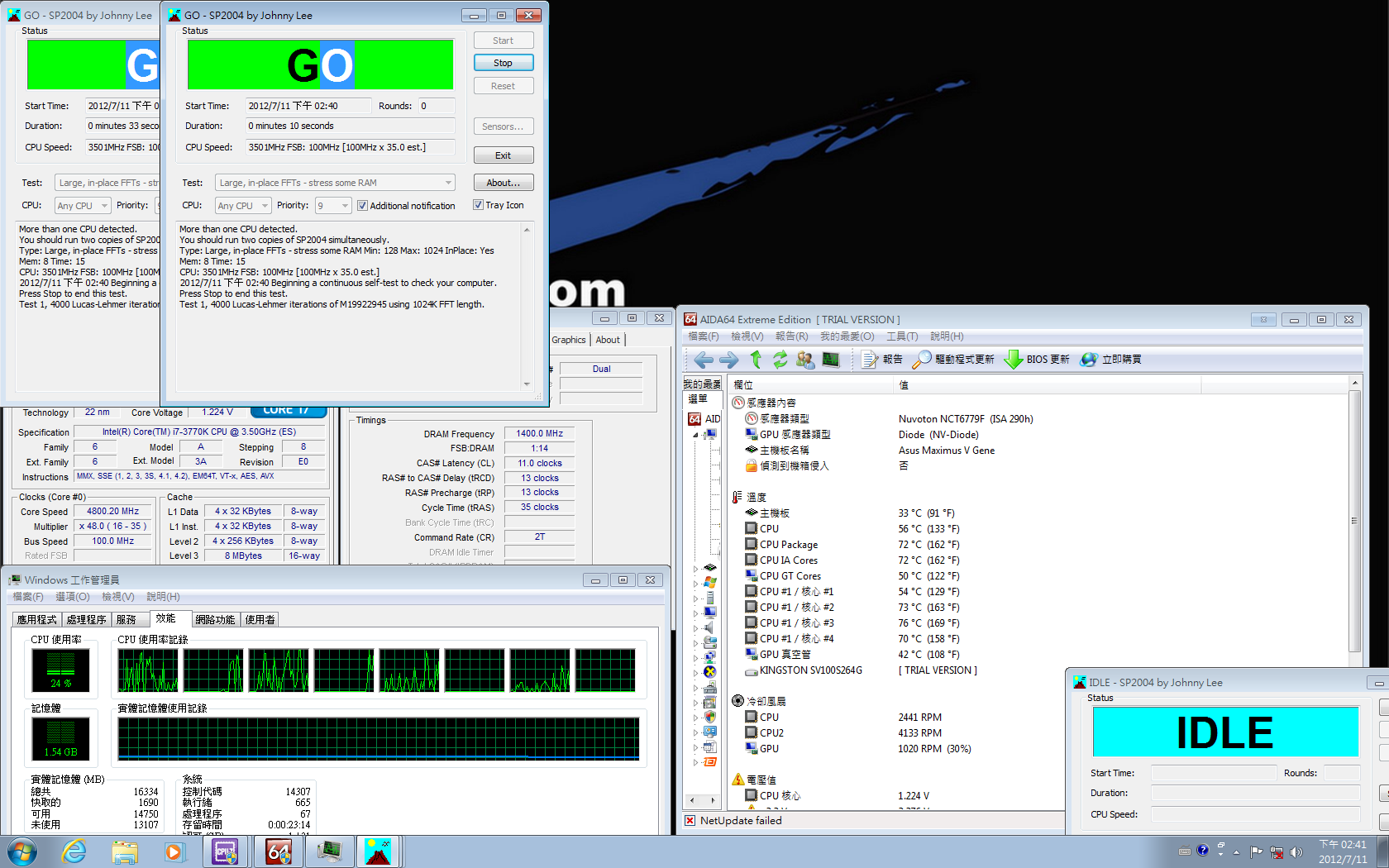Image resolution: width=1389 pixels, height=868 pixels.
Task: Click right arrow of AIDA64 tree horizontal scrollbar
Action: [x=714, y=800]
